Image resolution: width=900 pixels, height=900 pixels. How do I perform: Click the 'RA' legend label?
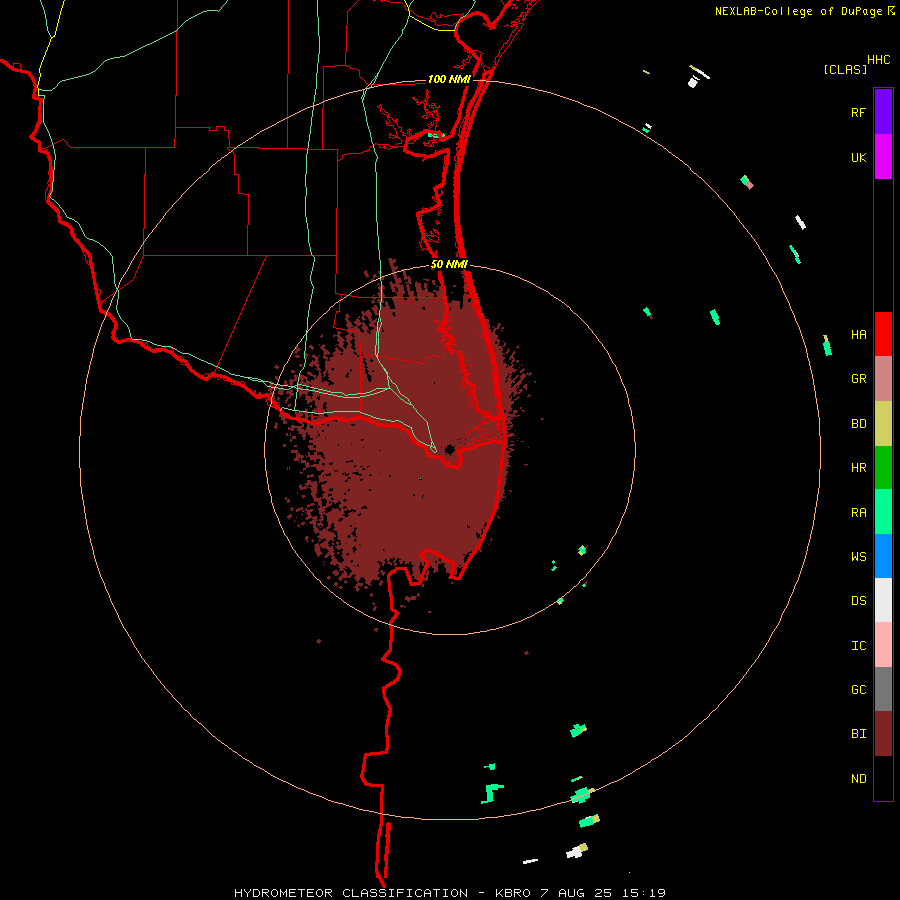[x=858, y=513]
